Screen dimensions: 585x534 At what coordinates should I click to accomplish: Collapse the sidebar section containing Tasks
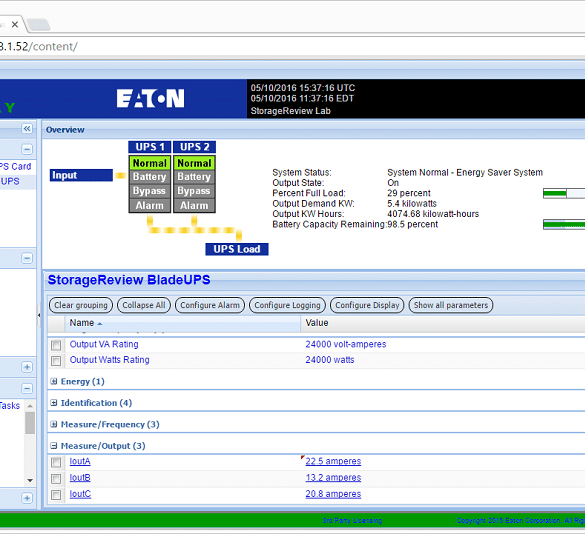coord(27,388)
